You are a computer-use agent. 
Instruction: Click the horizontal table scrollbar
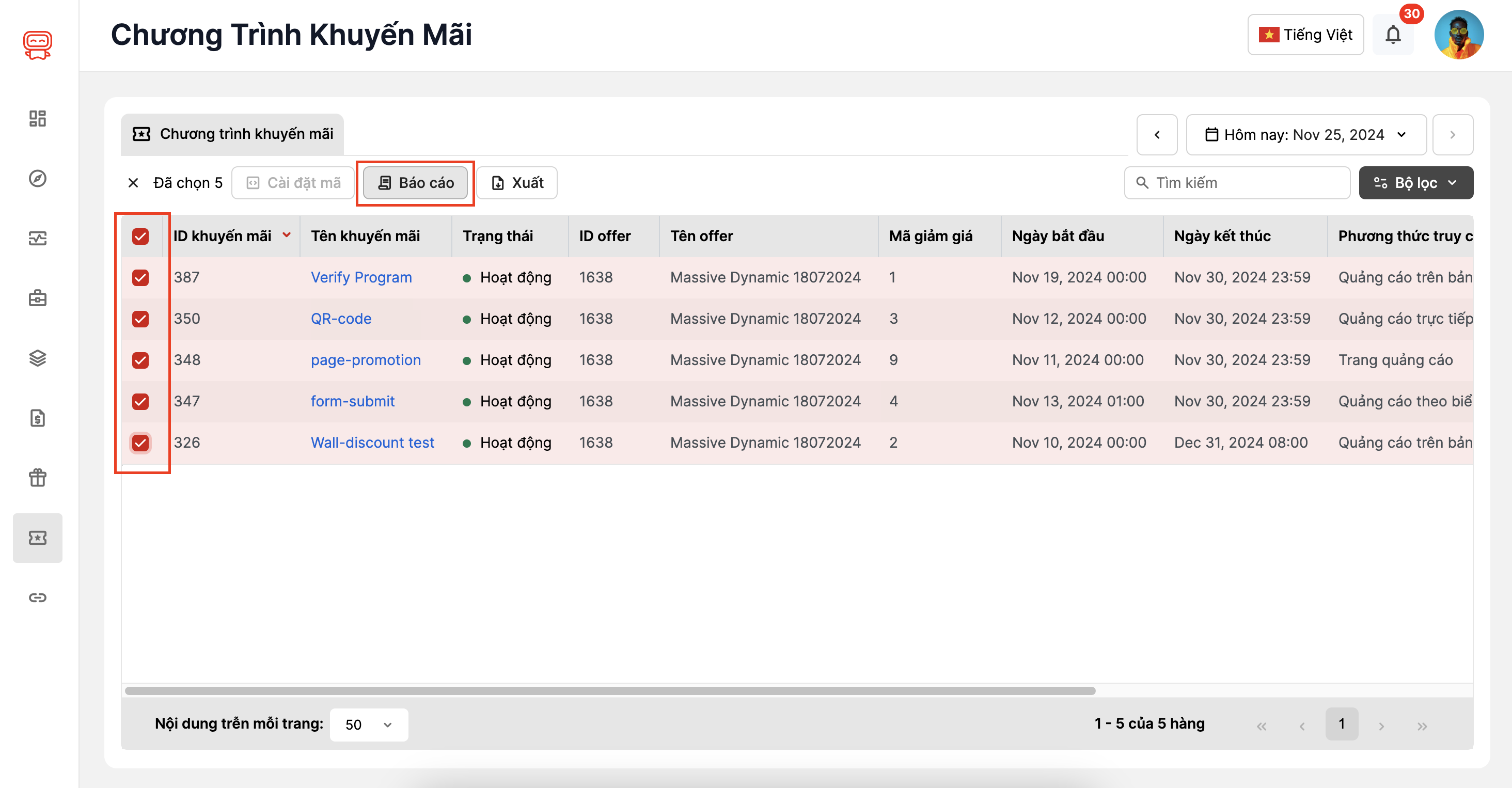click(x=610, y=690)
